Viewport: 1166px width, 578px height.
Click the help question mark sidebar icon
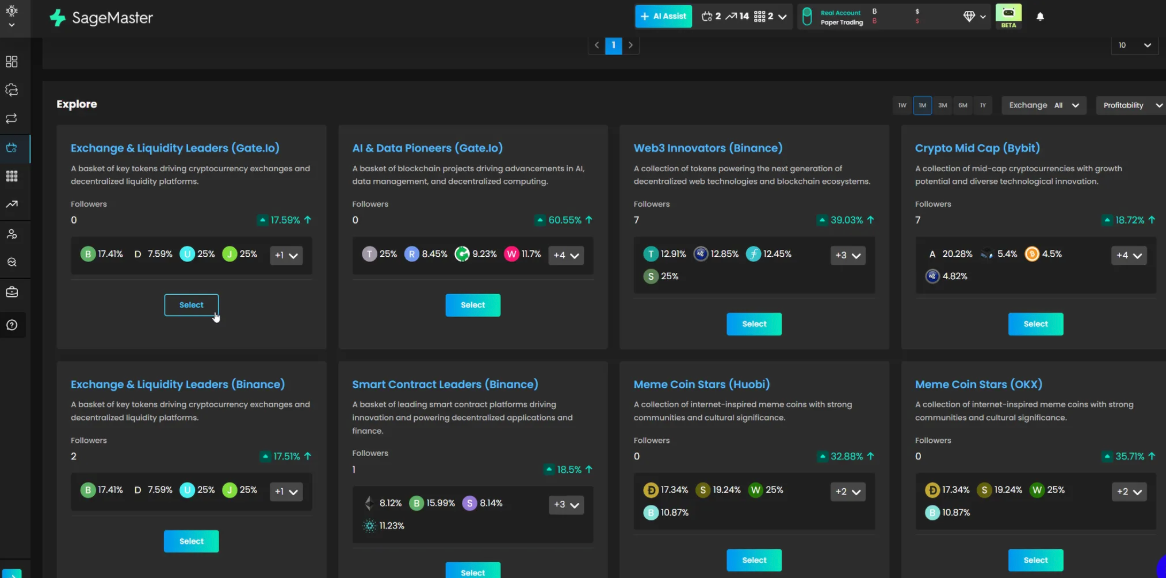(11, 325)
